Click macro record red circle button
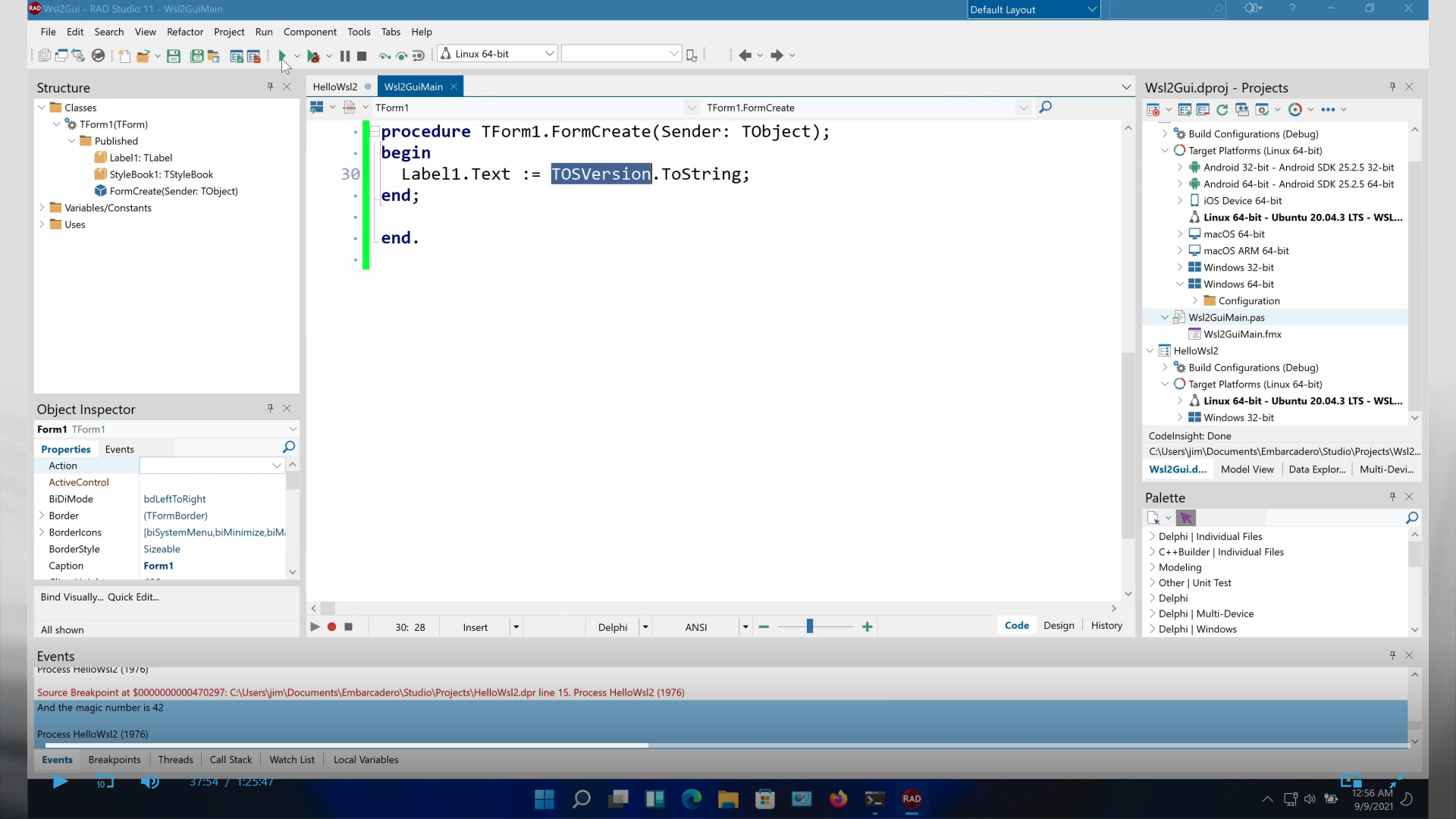The width and height of the screenshot is (1456, 819). [331, 626]
